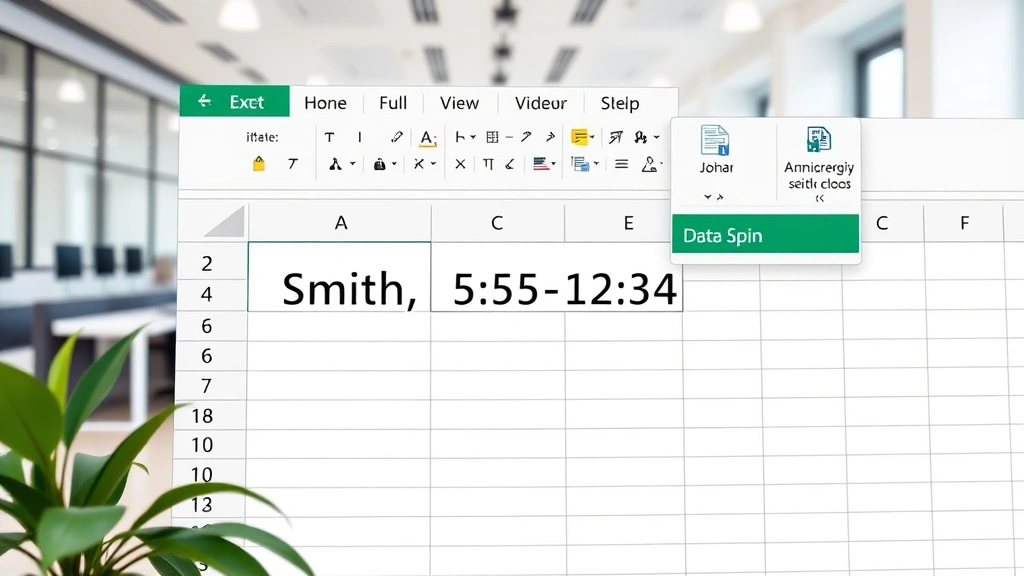The width and height of the screenshot is (1024, 576).
Task: Click the yellow highlighter fill icon
Action: (579, 136)
